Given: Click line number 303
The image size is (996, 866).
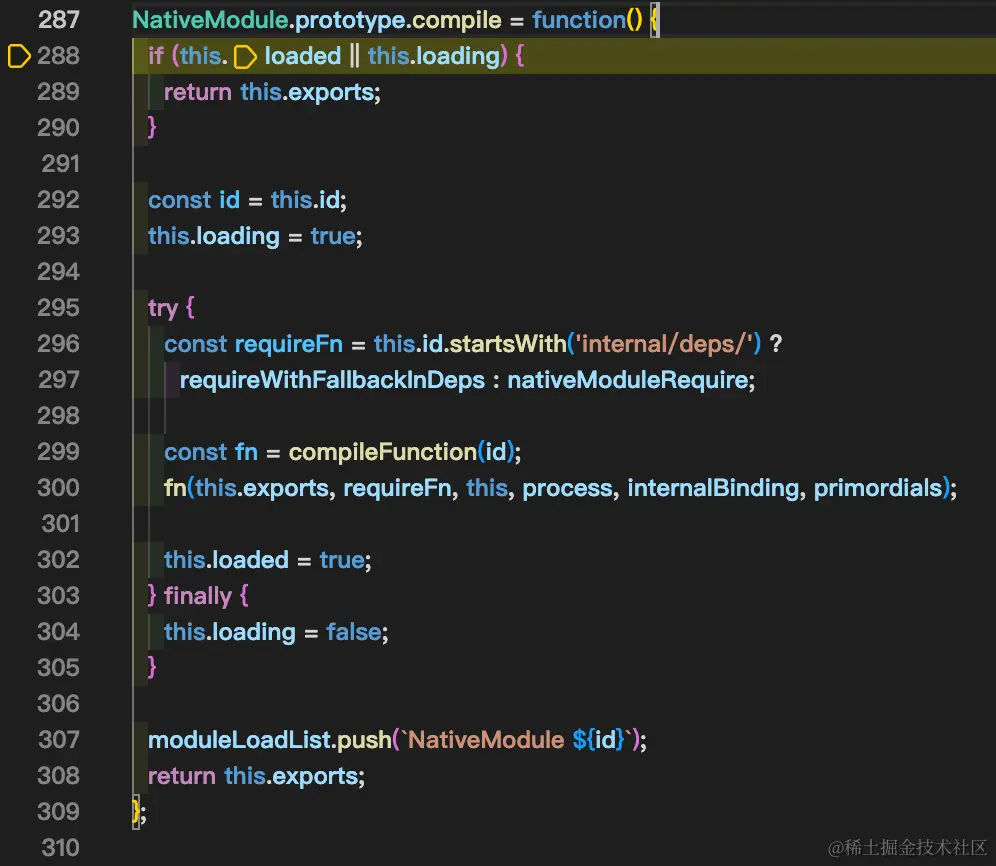Looking at the screenshot, I should [58, 596].
